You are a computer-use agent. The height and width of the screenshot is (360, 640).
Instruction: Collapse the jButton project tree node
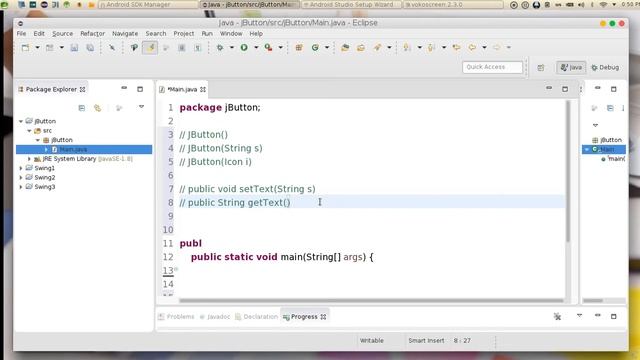point(21,121)
